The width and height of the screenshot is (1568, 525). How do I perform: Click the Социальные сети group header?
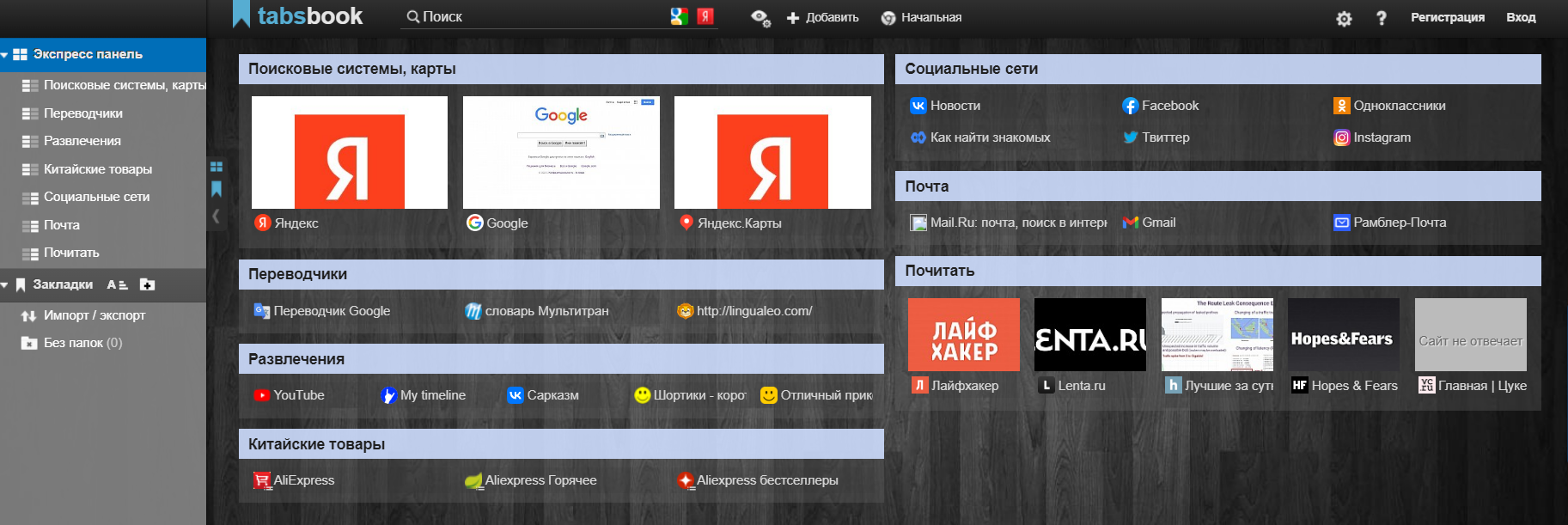[1217, 69]
